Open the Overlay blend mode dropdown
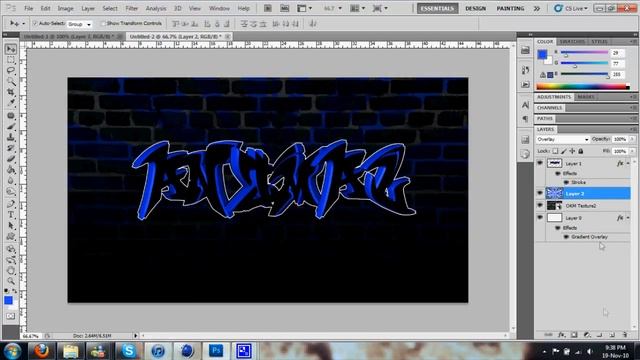The image size is (640, 360). (x=562, y=140)
